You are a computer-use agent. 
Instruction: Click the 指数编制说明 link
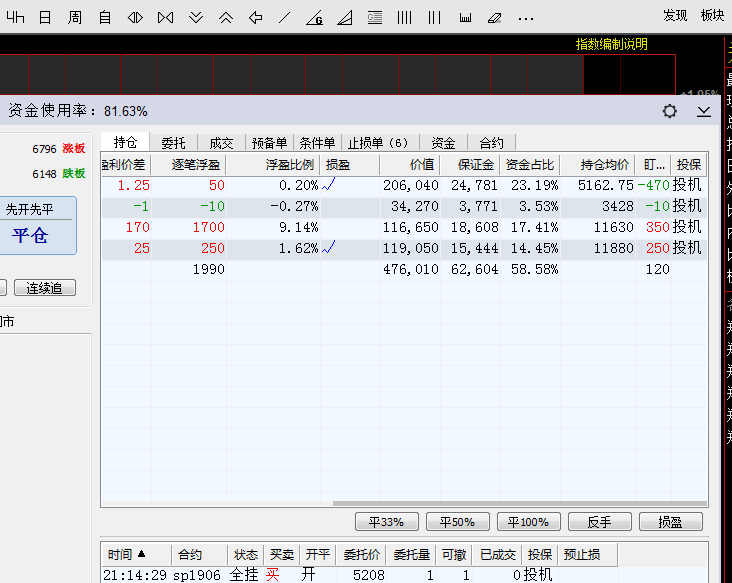[x=611, y=44]
